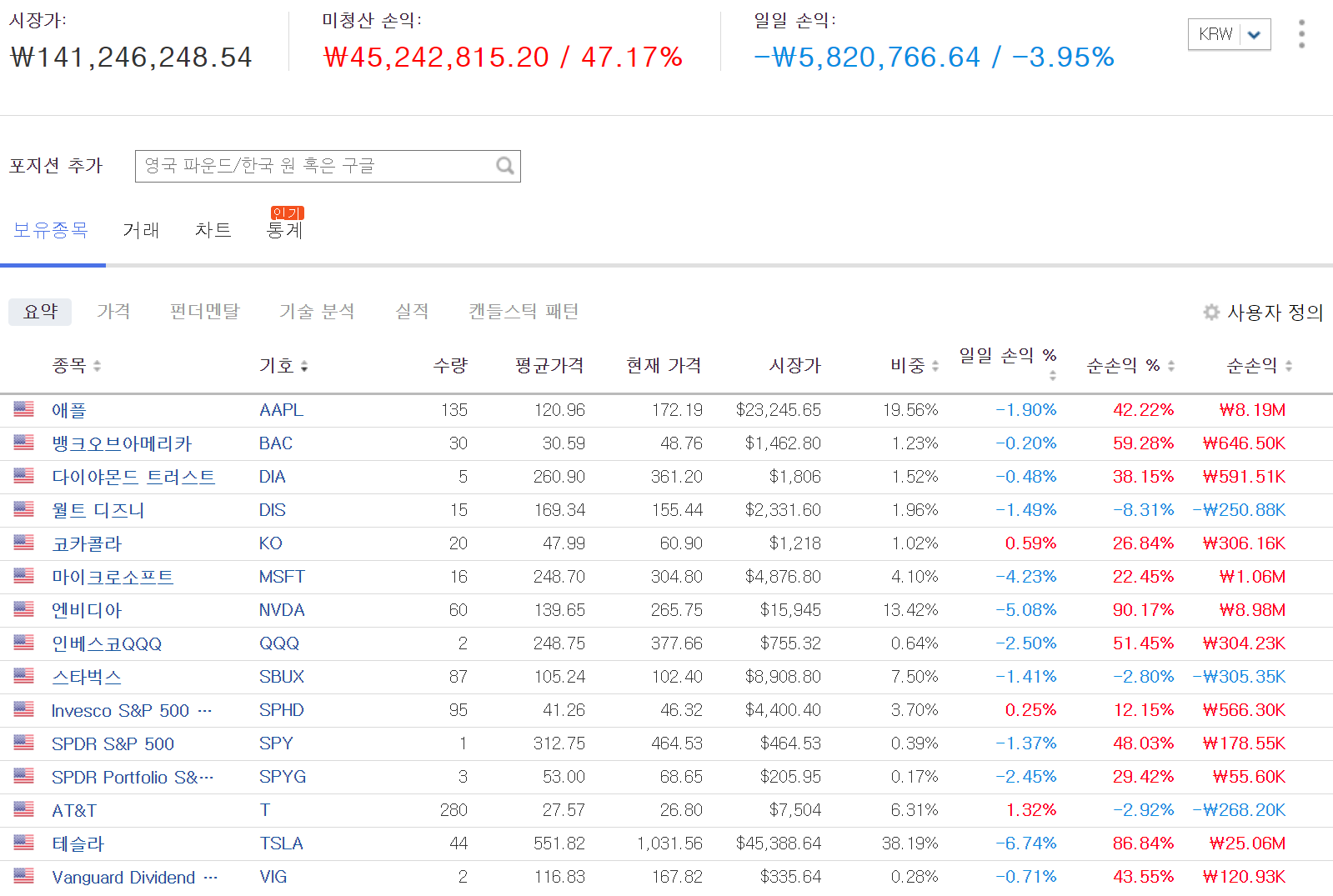
Task: Click Tesla's market value $45,388.64
Action: pos(778,843)
